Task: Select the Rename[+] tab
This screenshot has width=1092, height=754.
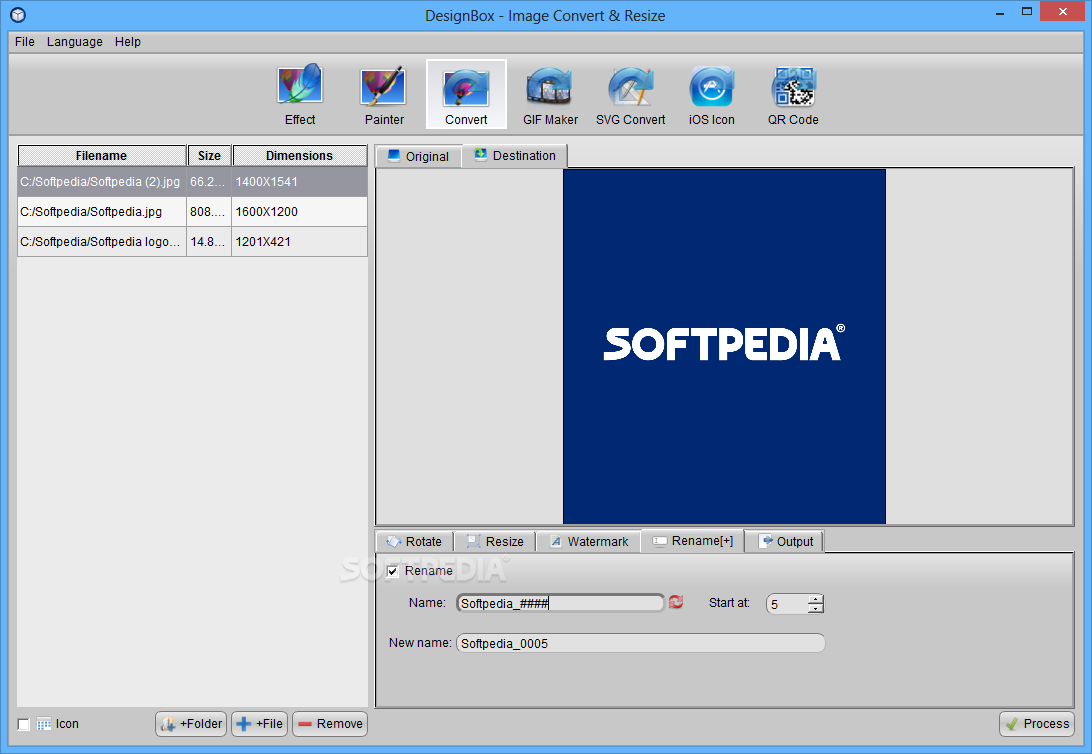Action: coord(692,541)
